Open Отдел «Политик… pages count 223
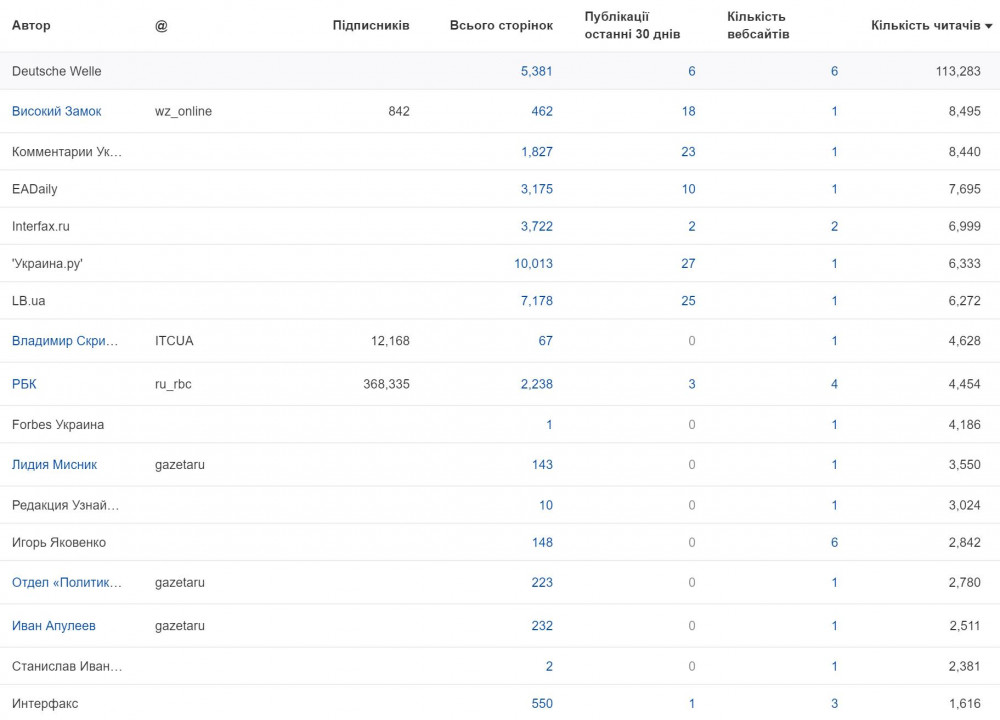Screen dimensions: 1000x720 pyautogui.click(x=542, y=582)
